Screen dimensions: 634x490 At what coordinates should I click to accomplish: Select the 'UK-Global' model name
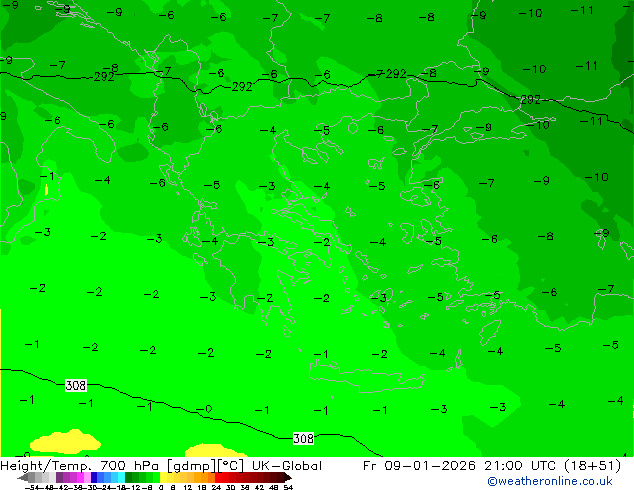[x=287, y=466]
